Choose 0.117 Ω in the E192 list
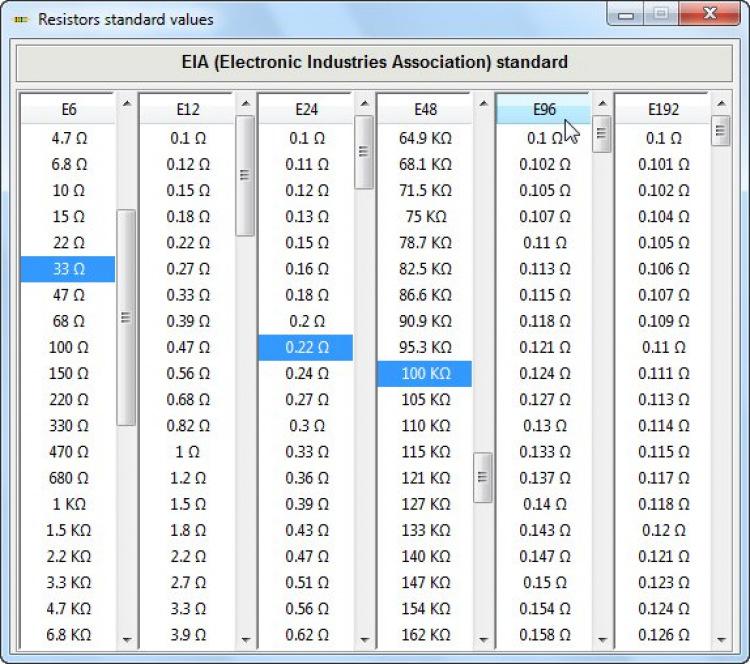The image size is (750, 664). tap(662, 478)
